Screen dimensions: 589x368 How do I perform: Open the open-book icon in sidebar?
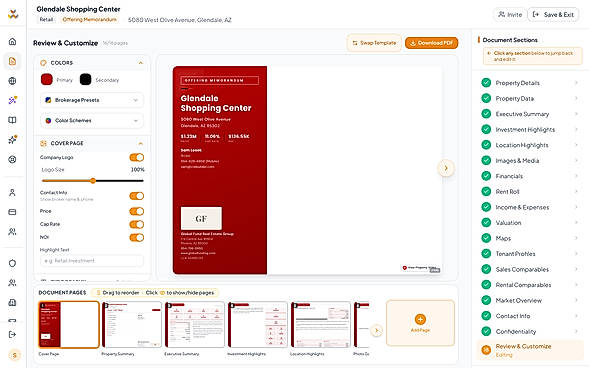pos(12,120)
